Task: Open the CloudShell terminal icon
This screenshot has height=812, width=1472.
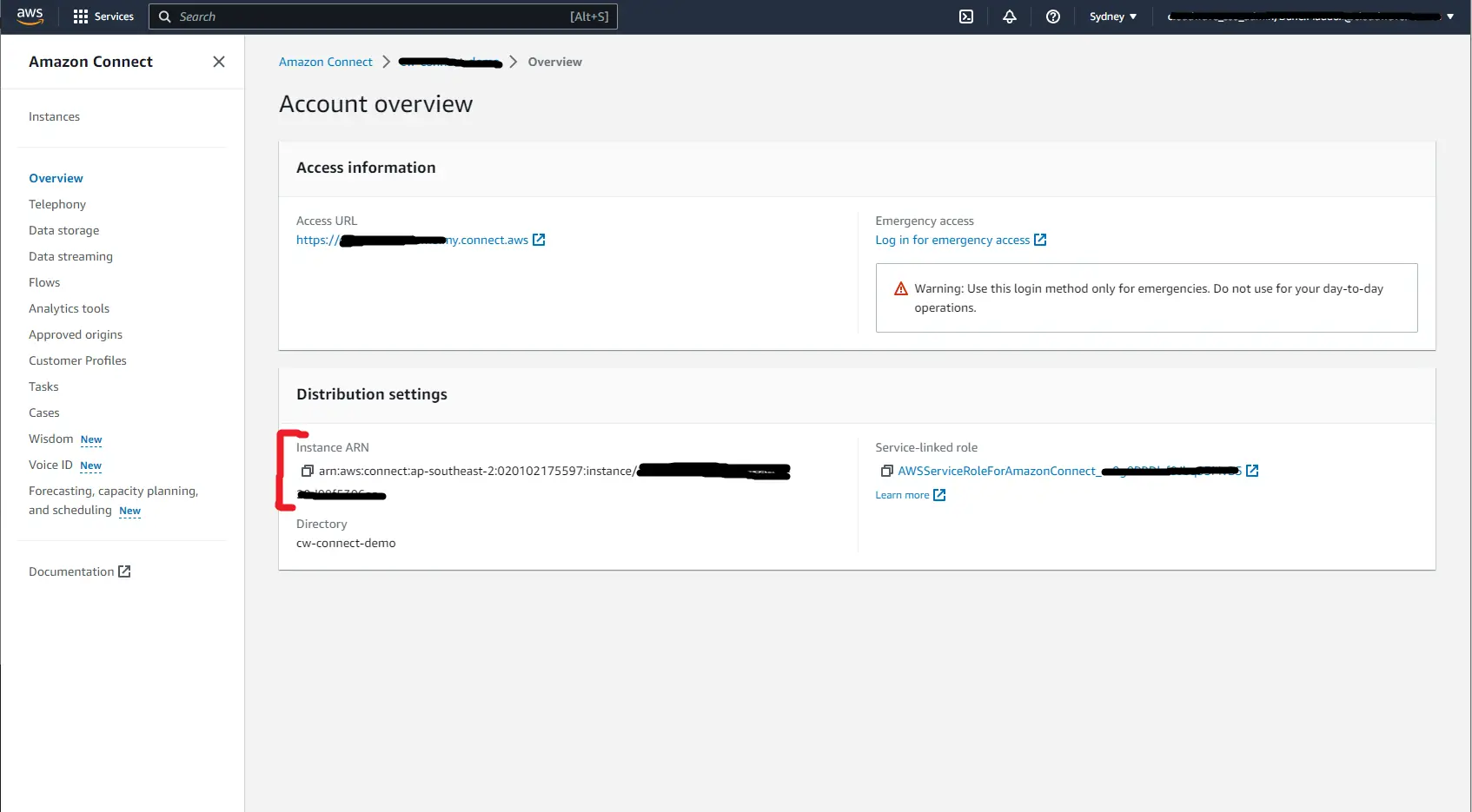Action: pos(966,17)
